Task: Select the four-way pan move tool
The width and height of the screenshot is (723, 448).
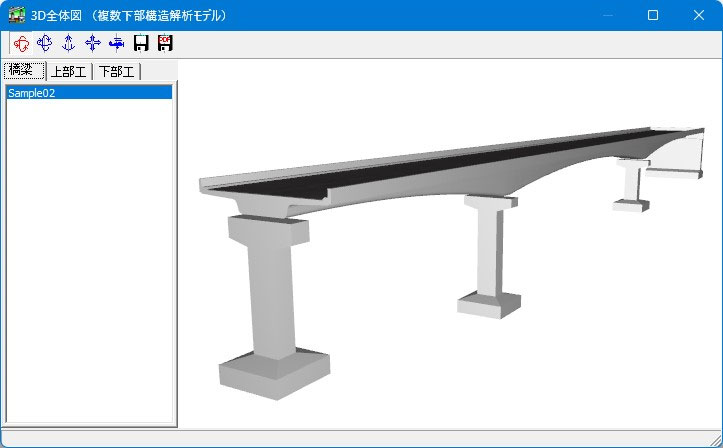Action: pyautogui.click(x=93, y=43)
